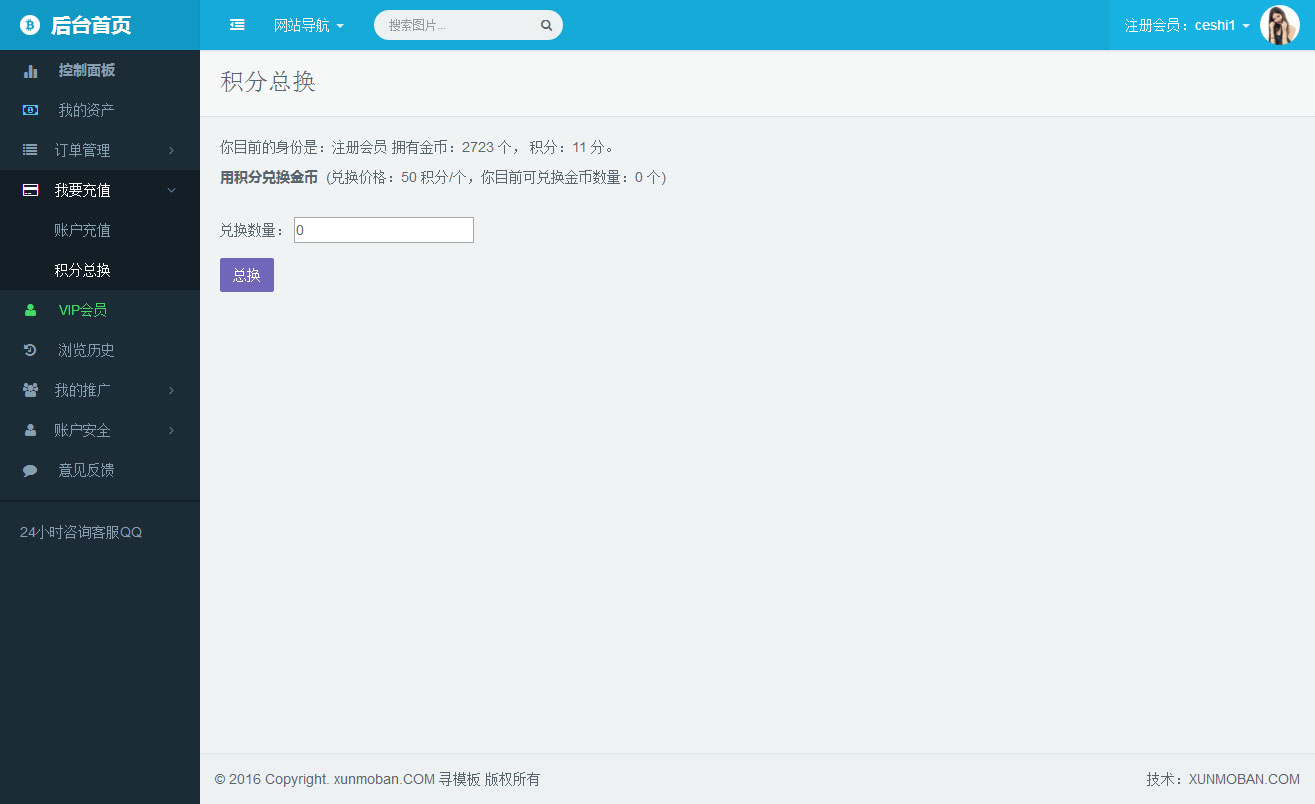Click the history icon for 浏览历史
Screen dimensions: 1315x804
[30, 350]
